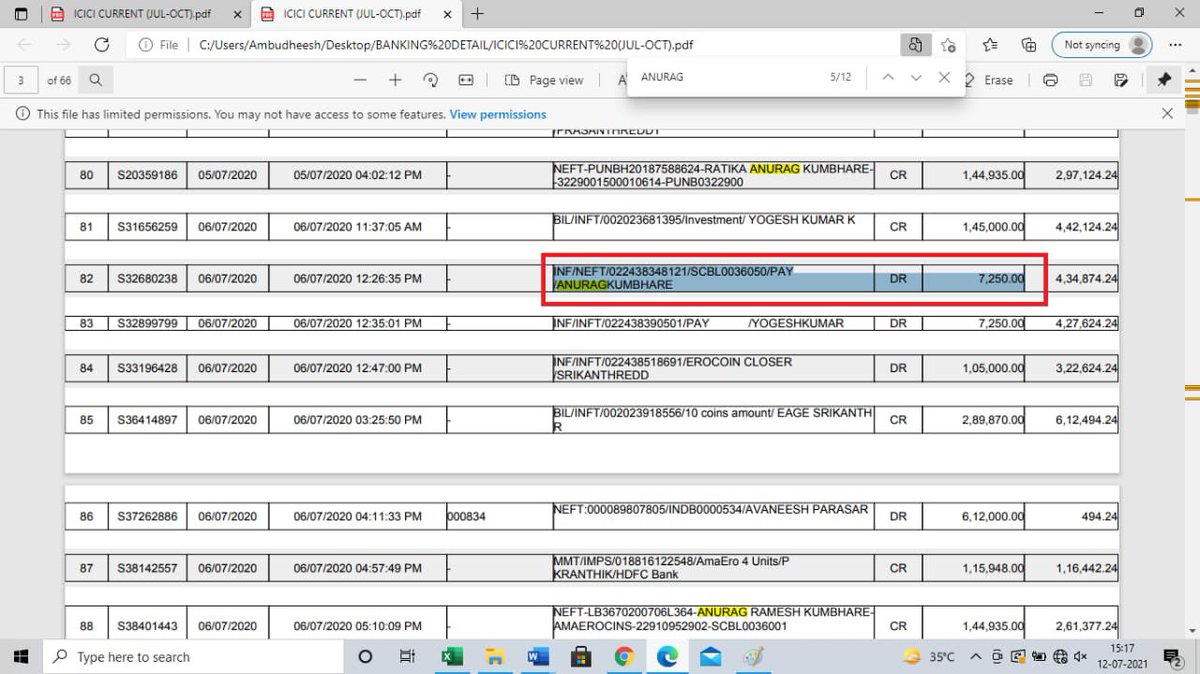Zoom out the PDF
Image resolution: width=1200 pixels, height=674 pixels.
(360, 80)
